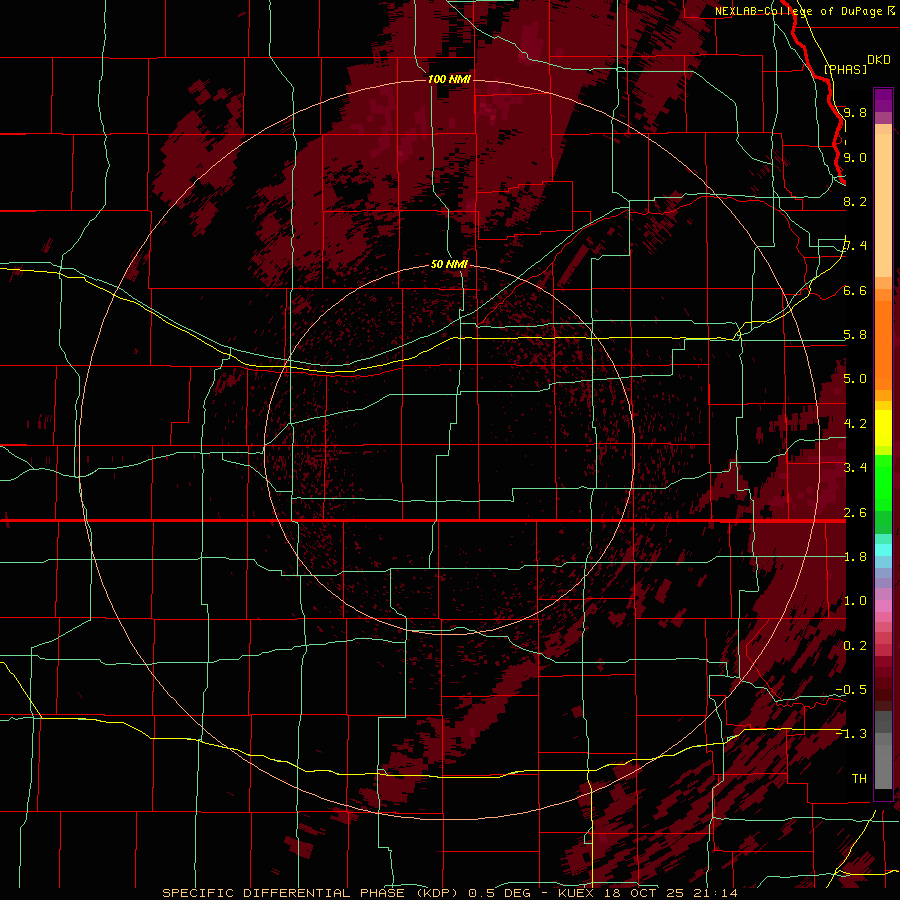
Task: Pick the cyan segment of color bar
Action: click(x=883, y=550)
